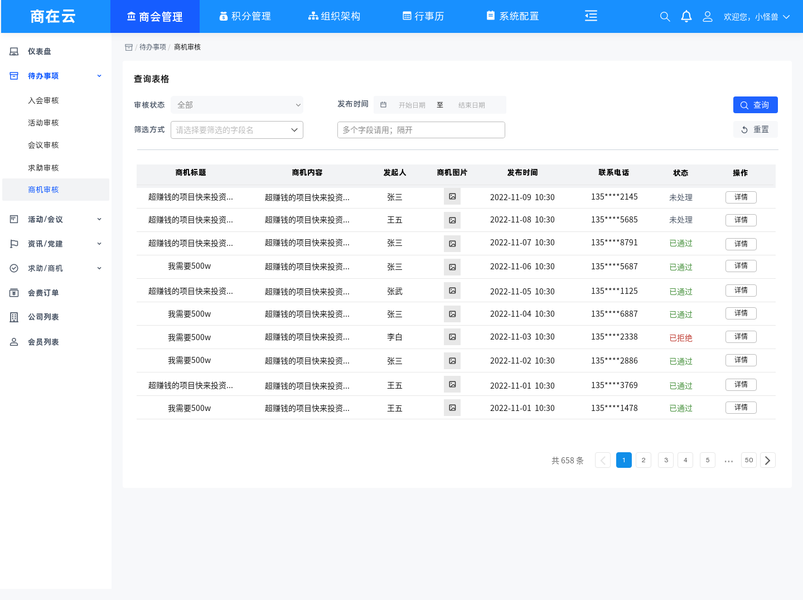
Task: Click the 求助/商机 check-circle icon
Action: click(14, 268)
